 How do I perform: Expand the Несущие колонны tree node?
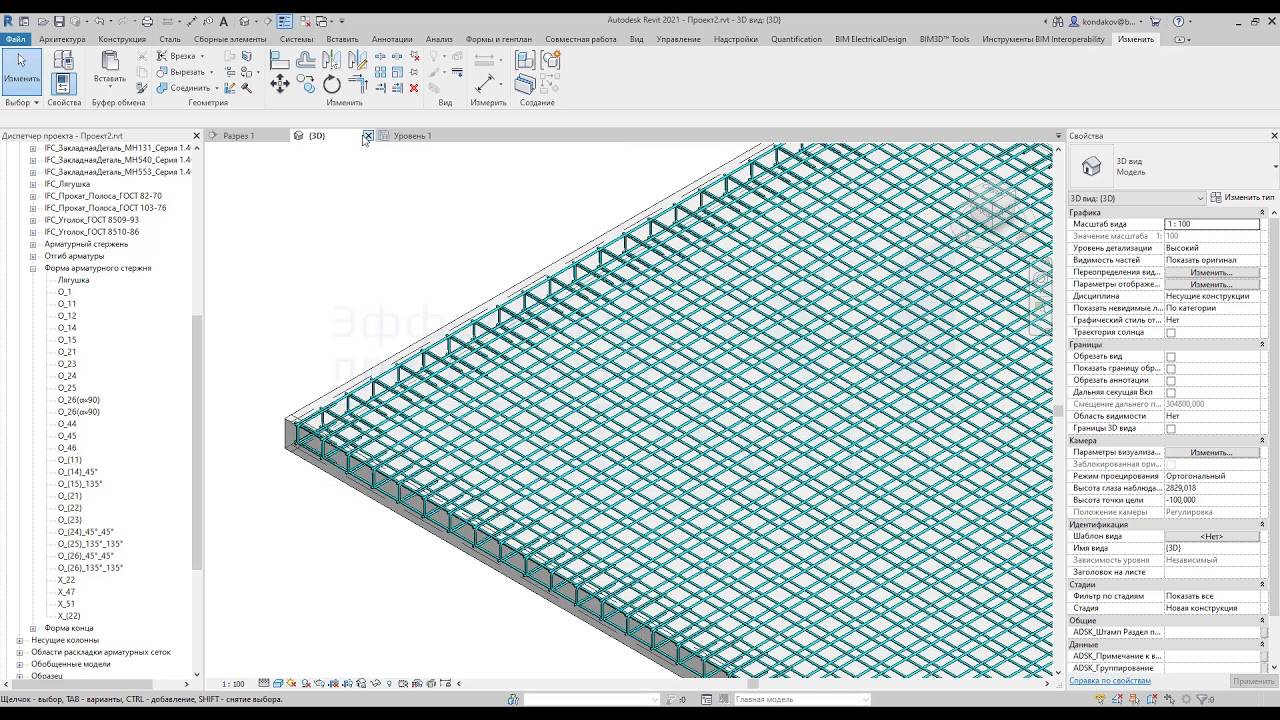(x=20, y=640)
